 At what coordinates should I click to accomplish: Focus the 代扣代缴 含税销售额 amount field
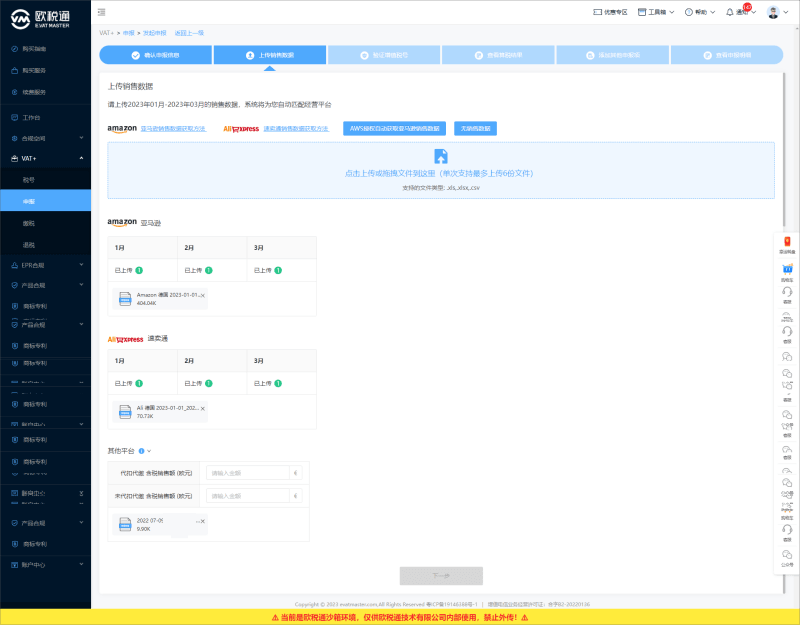point(248,473)
